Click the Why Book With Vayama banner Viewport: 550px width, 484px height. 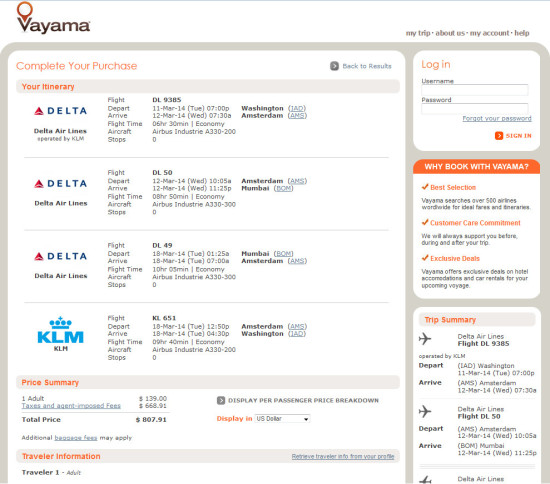tap(476, 167)
